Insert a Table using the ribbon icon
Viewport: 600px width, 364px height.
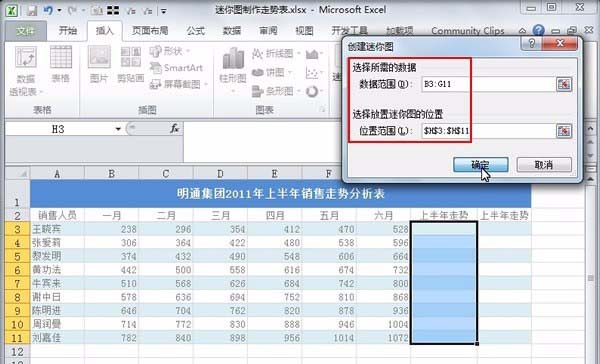[x=61, y=64]
